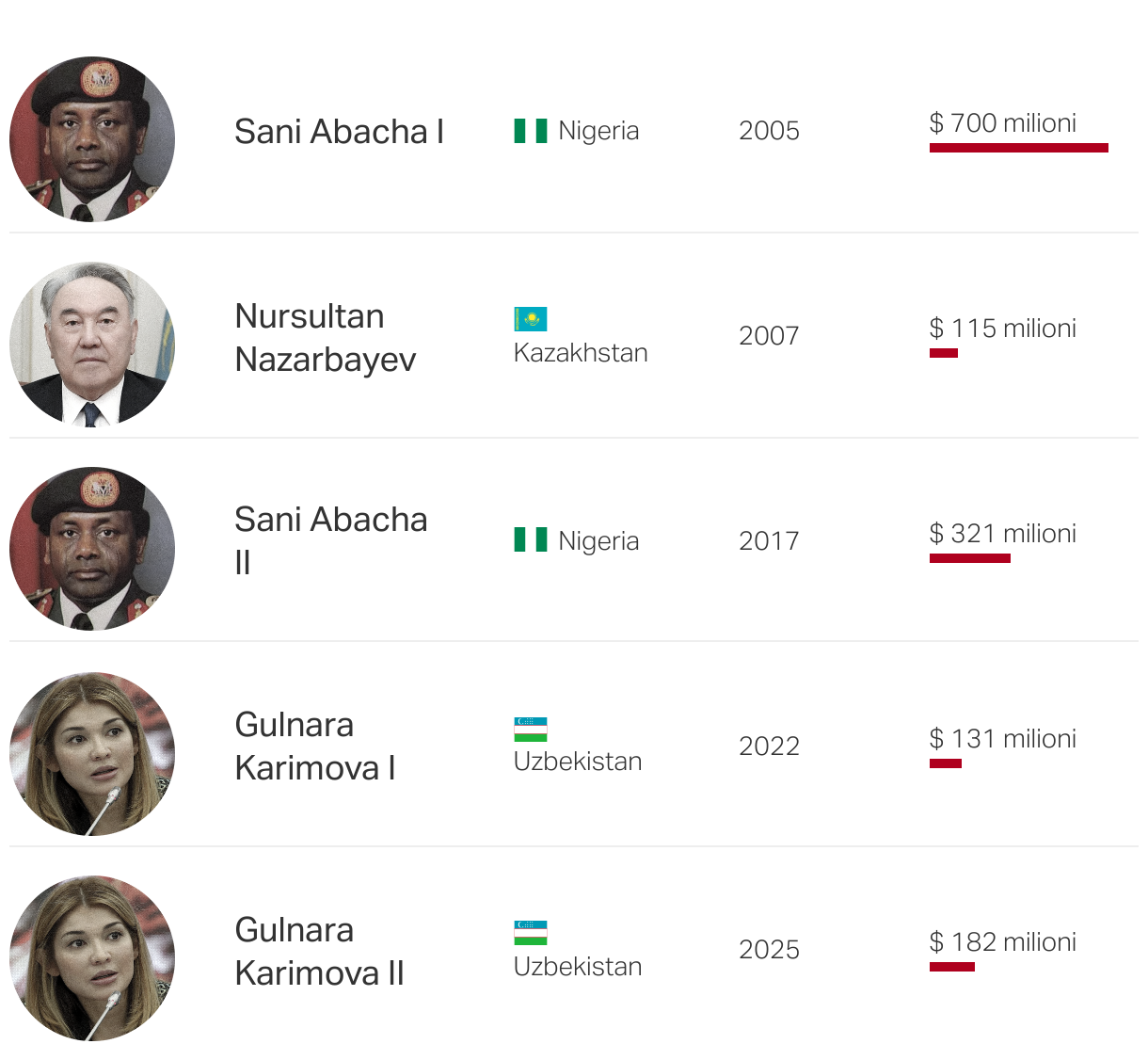Select Sani Abacha II portrait photo
Image resolution: width=1148 pixels, height=1060 pixels.
click(x=92, y=549)
